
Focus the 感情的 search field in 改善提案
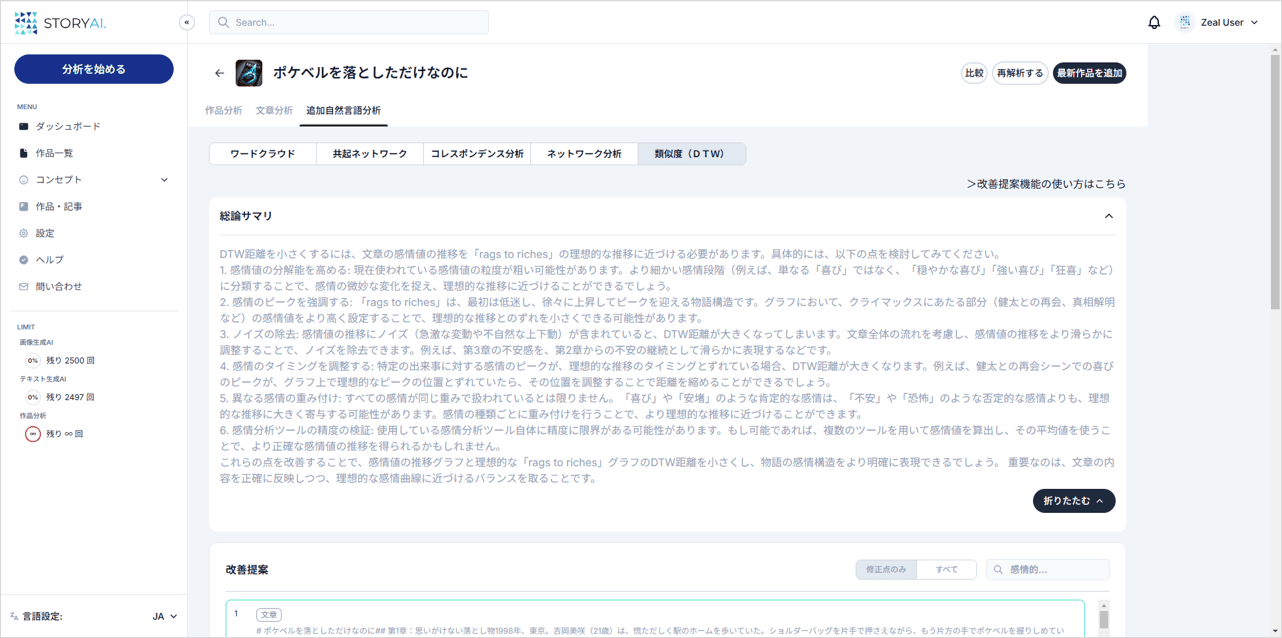tap(1048, 570)
